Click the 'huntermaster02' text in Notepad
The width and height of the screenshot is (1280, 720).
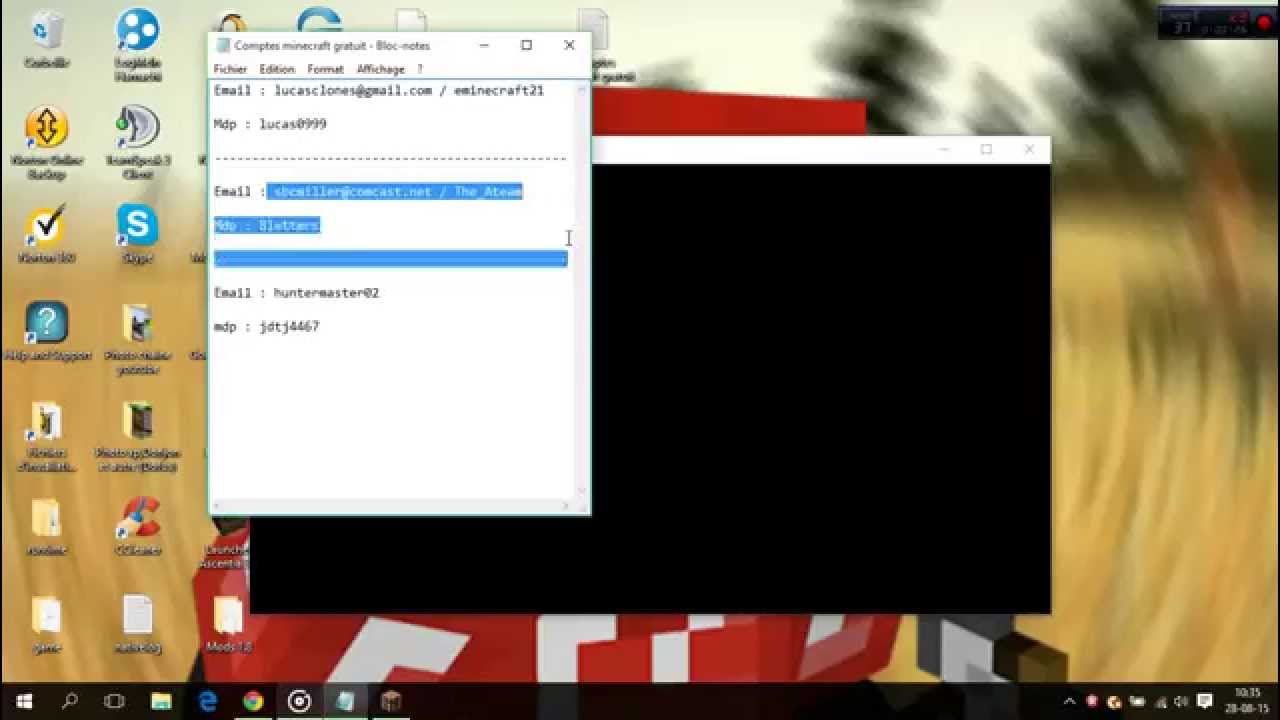pyautogui.click(x=326, y=293)
